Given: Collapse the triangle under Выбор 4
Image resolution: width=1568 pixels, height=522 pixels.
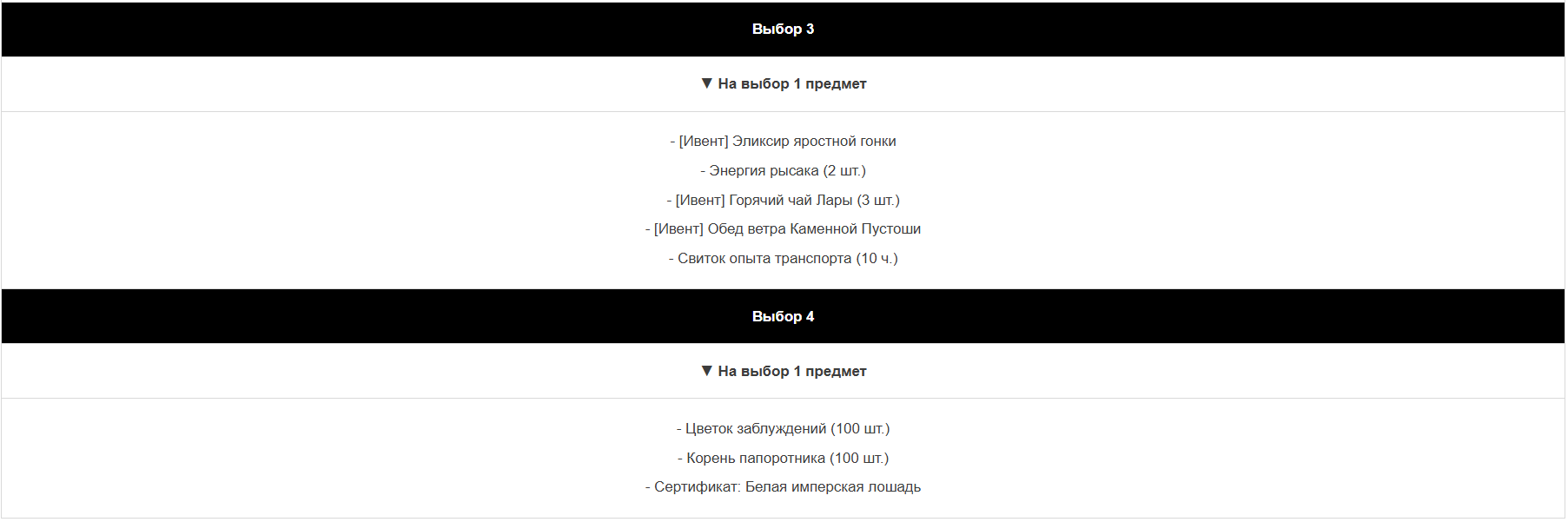Looking at the screenshot, I should (x=706, y=371).
